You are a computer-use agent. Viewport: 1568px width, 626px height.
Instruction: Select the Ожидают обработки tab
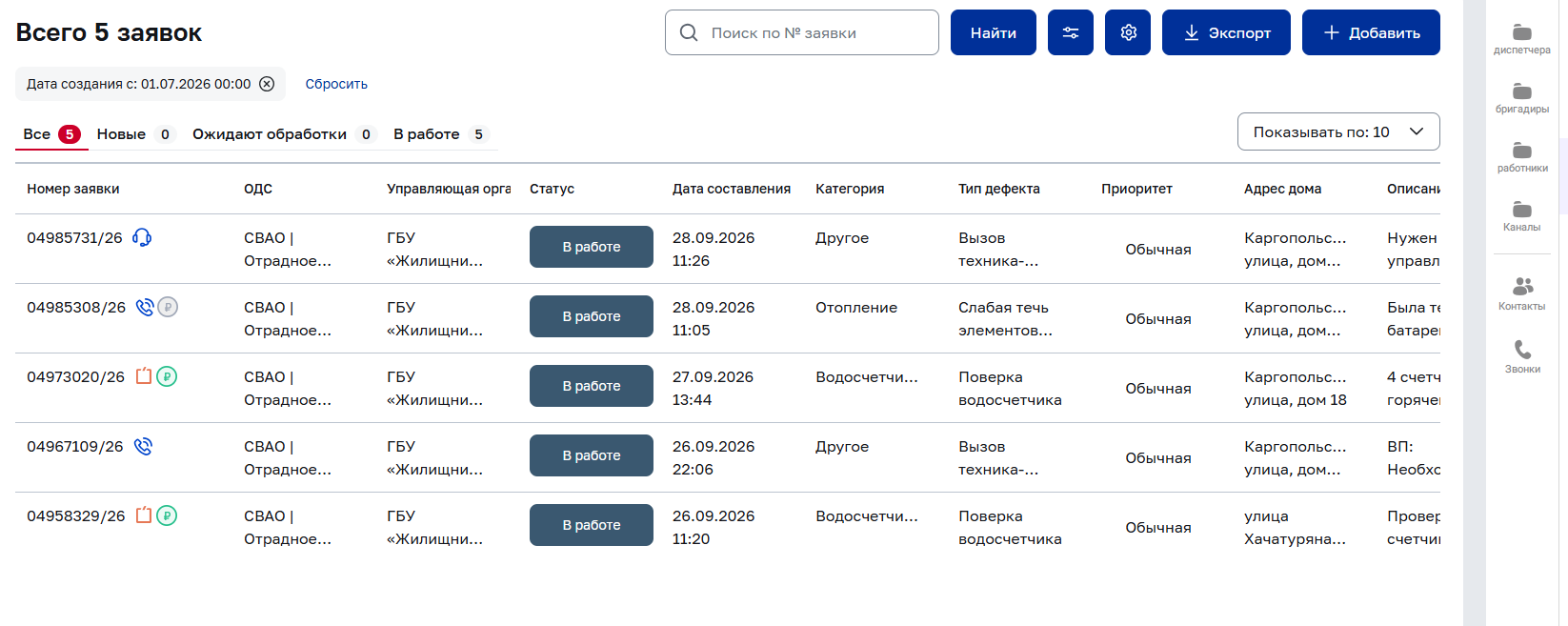(x=284, y=134)
